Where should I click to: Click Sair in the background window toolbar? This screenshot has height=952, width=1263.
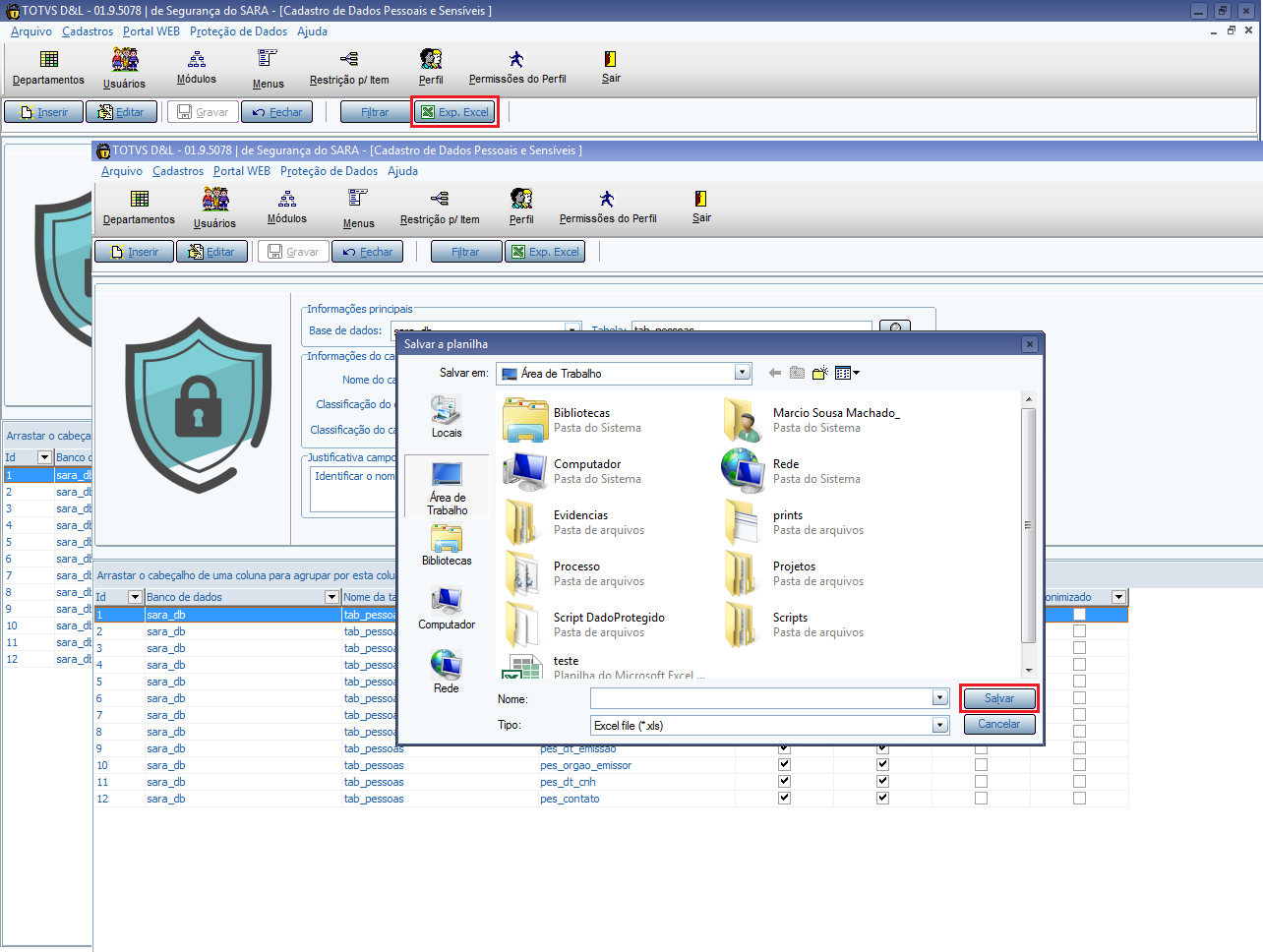coord(611,67)
